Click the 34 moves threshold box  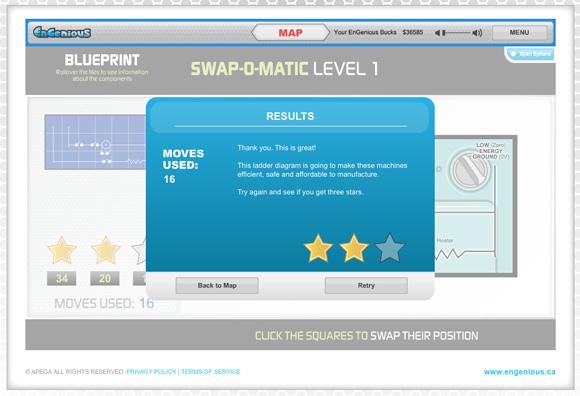[x=62, y=278]
